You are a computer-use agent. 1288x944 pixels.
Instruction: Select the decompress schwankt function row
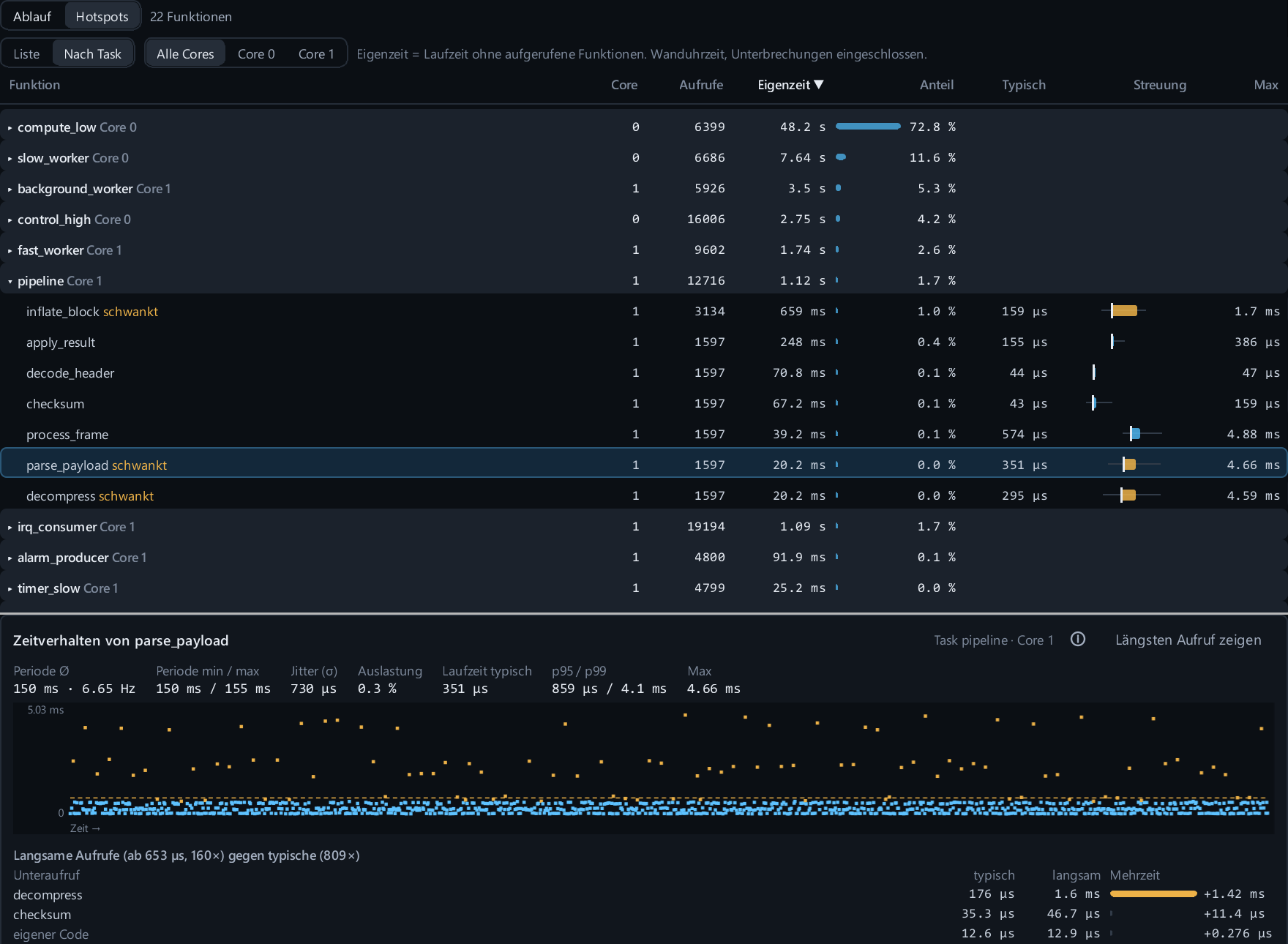click(x=644, y=496)
